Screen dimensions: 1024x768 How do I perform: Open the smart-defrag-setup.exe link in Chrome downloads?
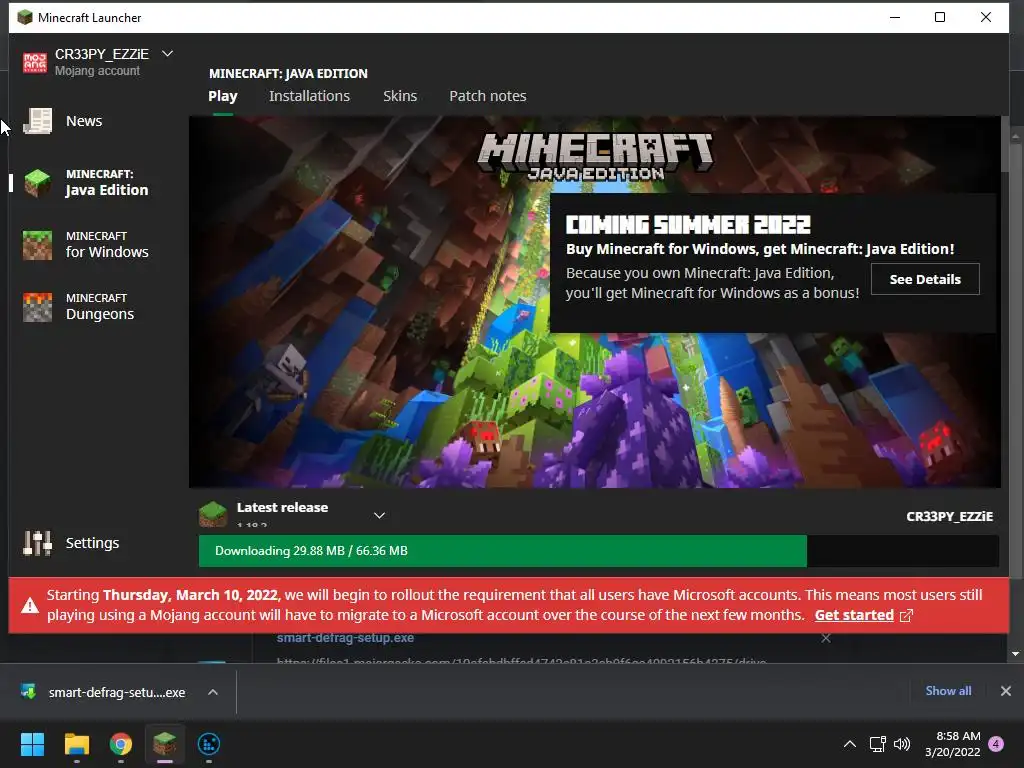point(345,638)
